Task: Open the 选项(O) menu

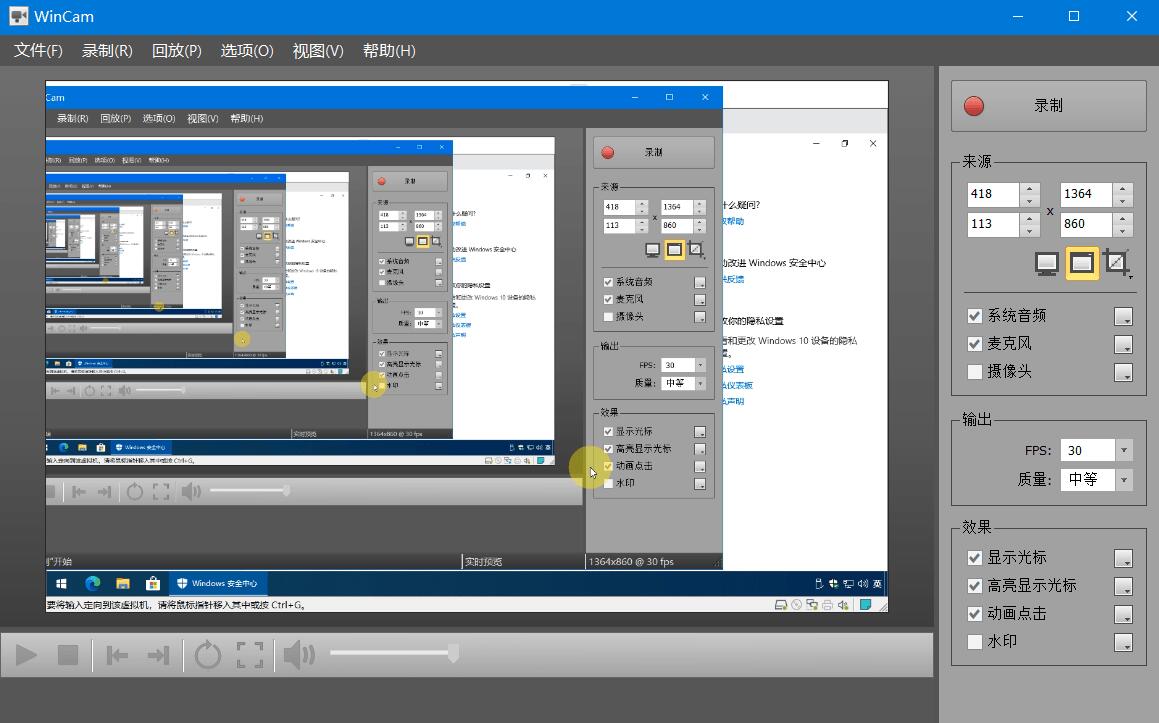Action: [x=247, y=50]
